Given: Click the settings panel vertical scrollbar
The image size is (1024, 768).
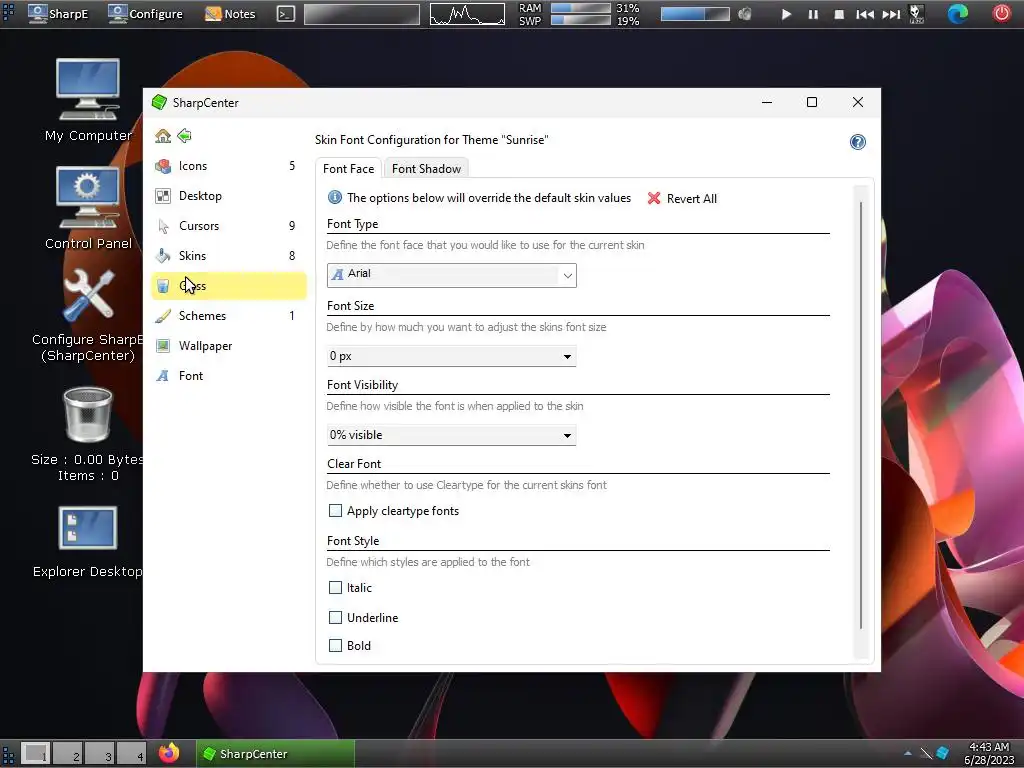Looking at the screenshot, I should tap(861, 415).
